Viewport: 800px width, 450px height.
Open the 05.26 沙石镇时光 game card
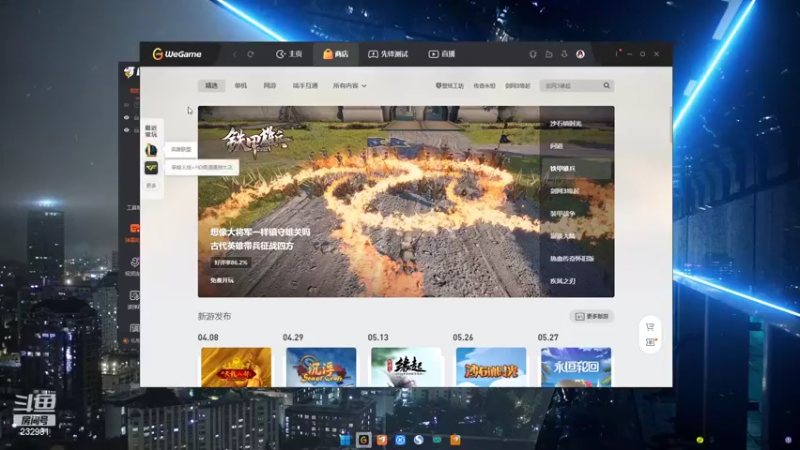point(491,367)
